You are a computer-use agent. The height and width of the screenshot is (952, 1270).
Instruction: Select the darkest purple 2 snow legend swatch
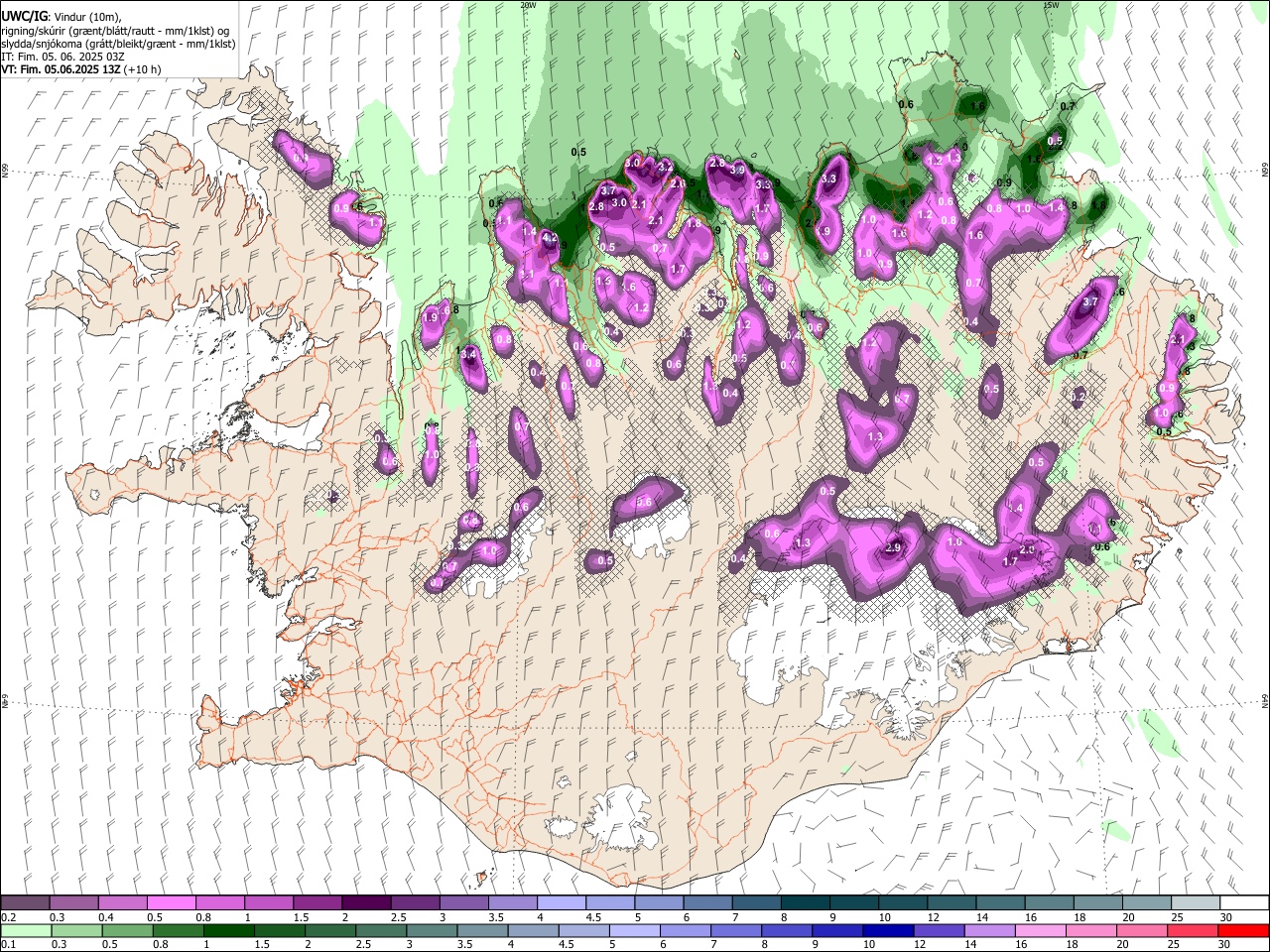coord(366,902)
